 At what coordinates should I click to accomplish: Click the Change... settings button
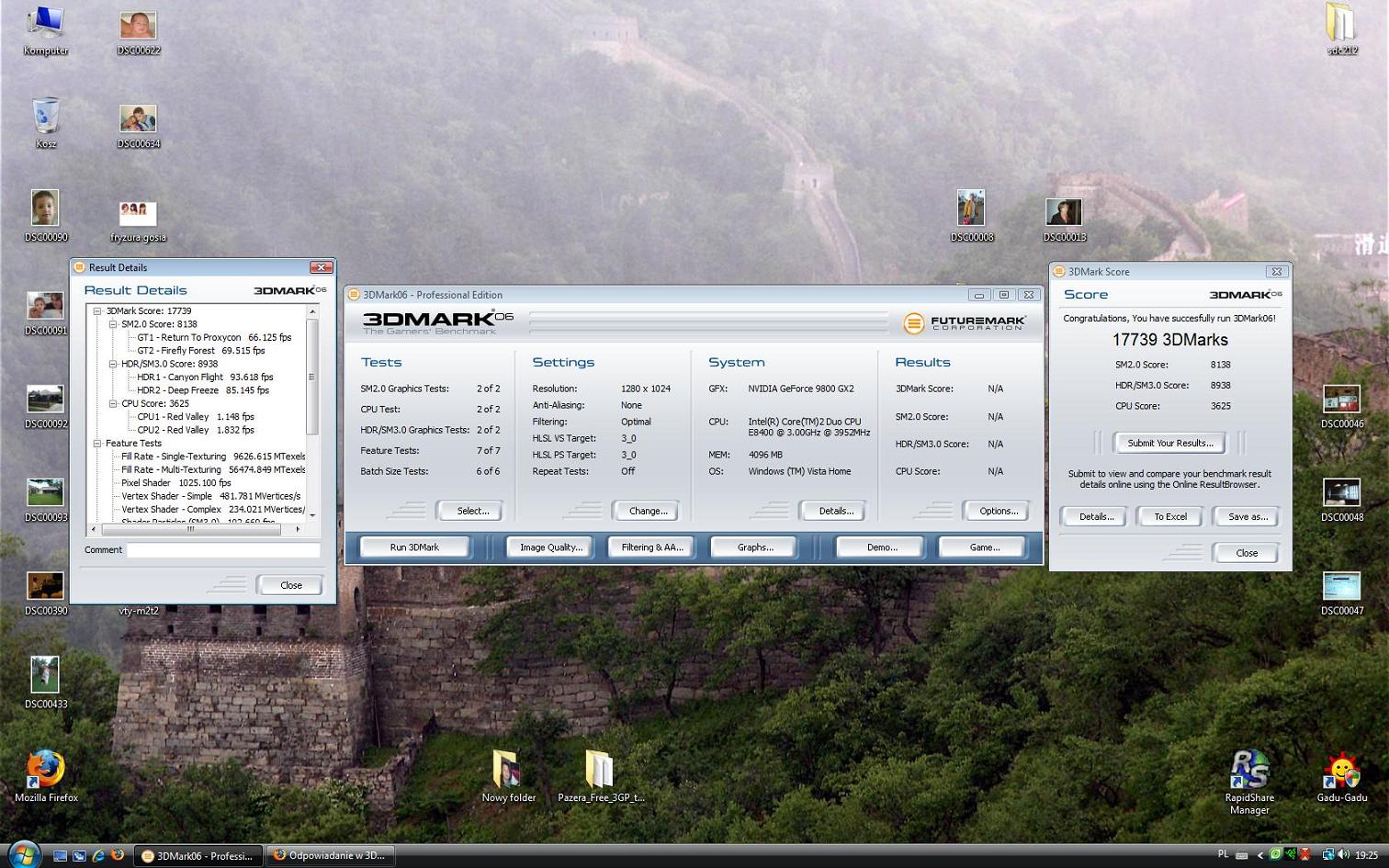tap(648, 511)
